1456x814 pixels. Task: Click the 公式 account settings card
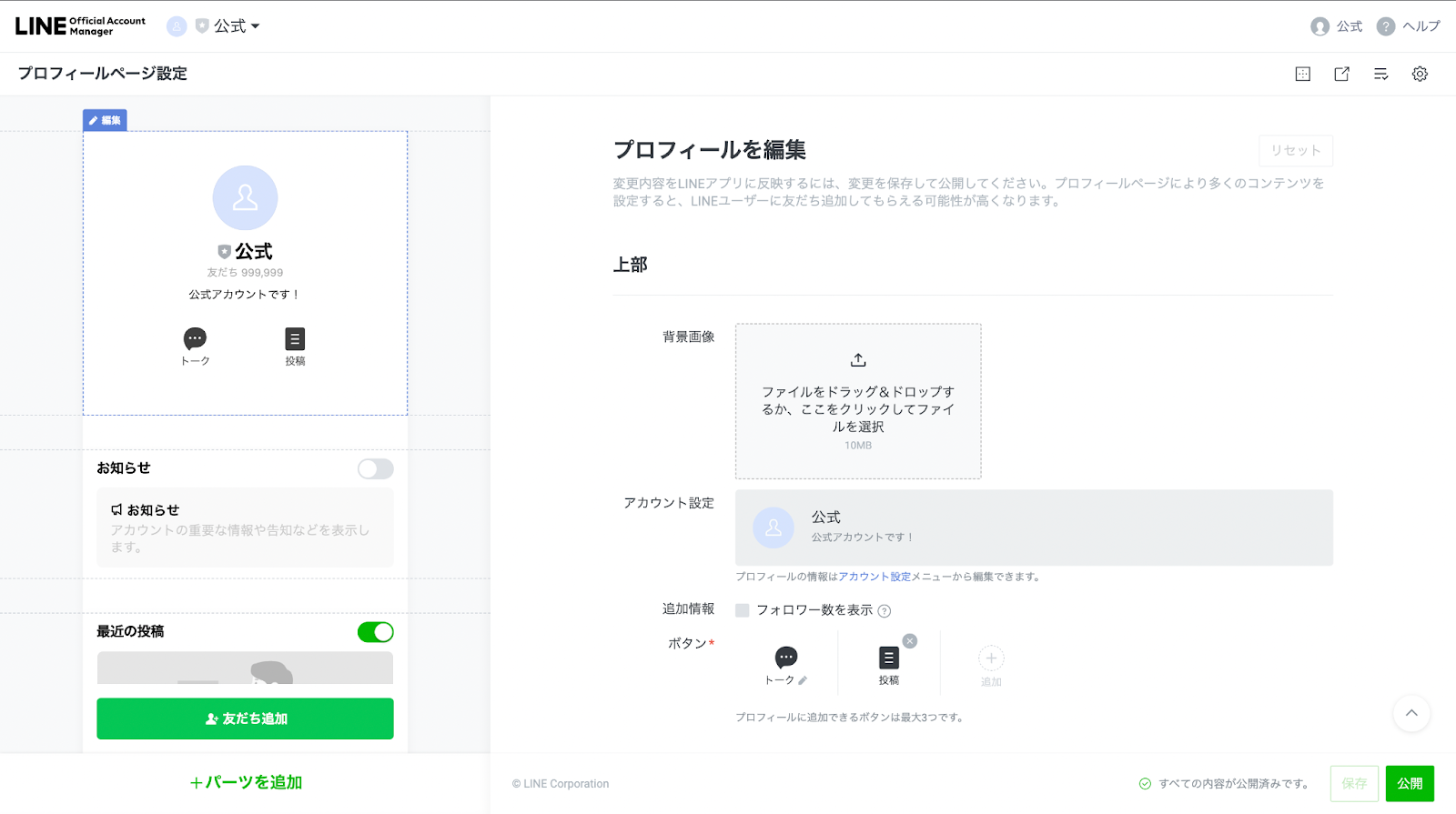pos(1034,528)
